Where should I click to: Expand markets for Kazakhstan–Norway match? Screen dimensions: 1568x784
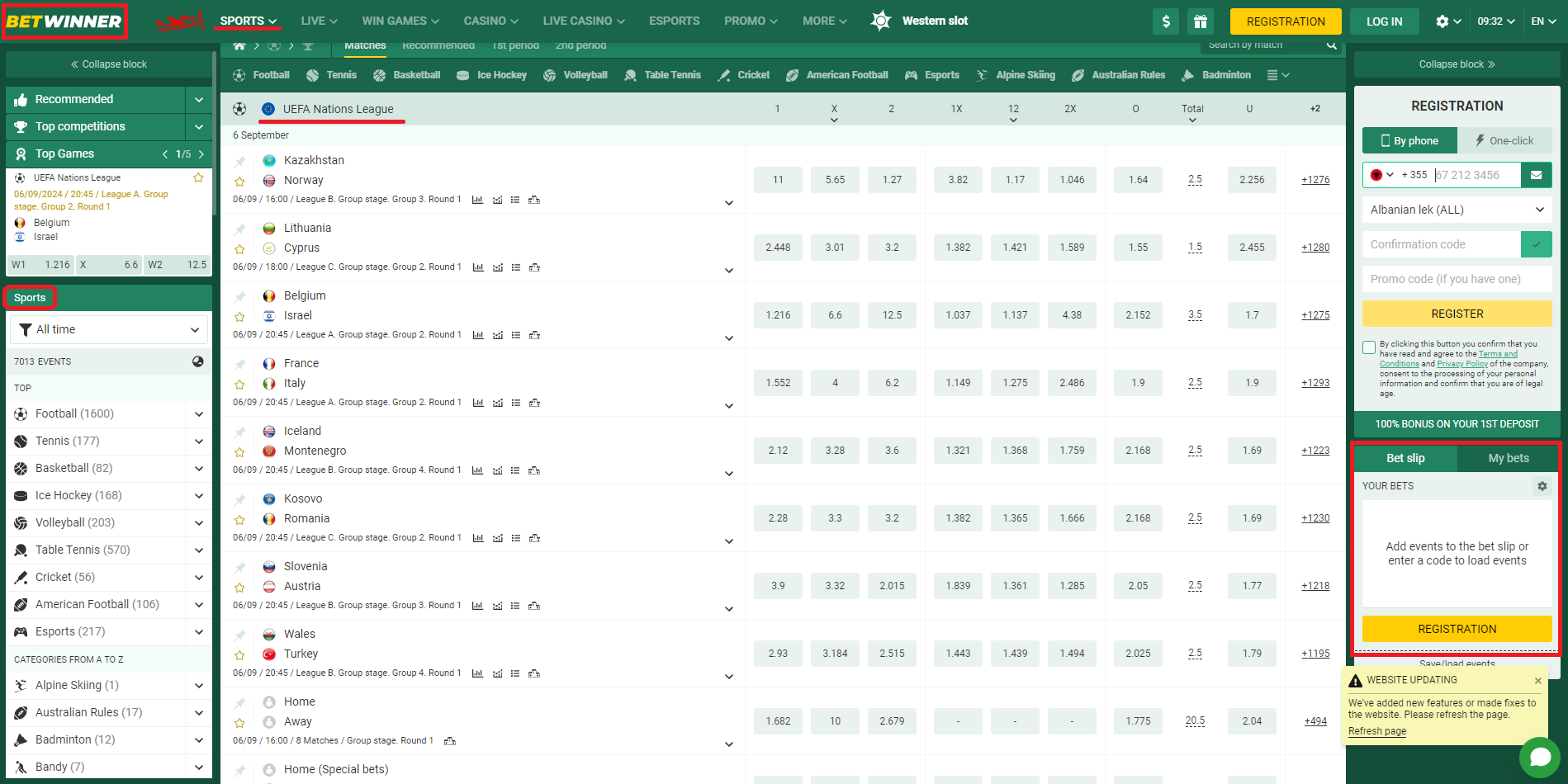[x=729, y=203]
